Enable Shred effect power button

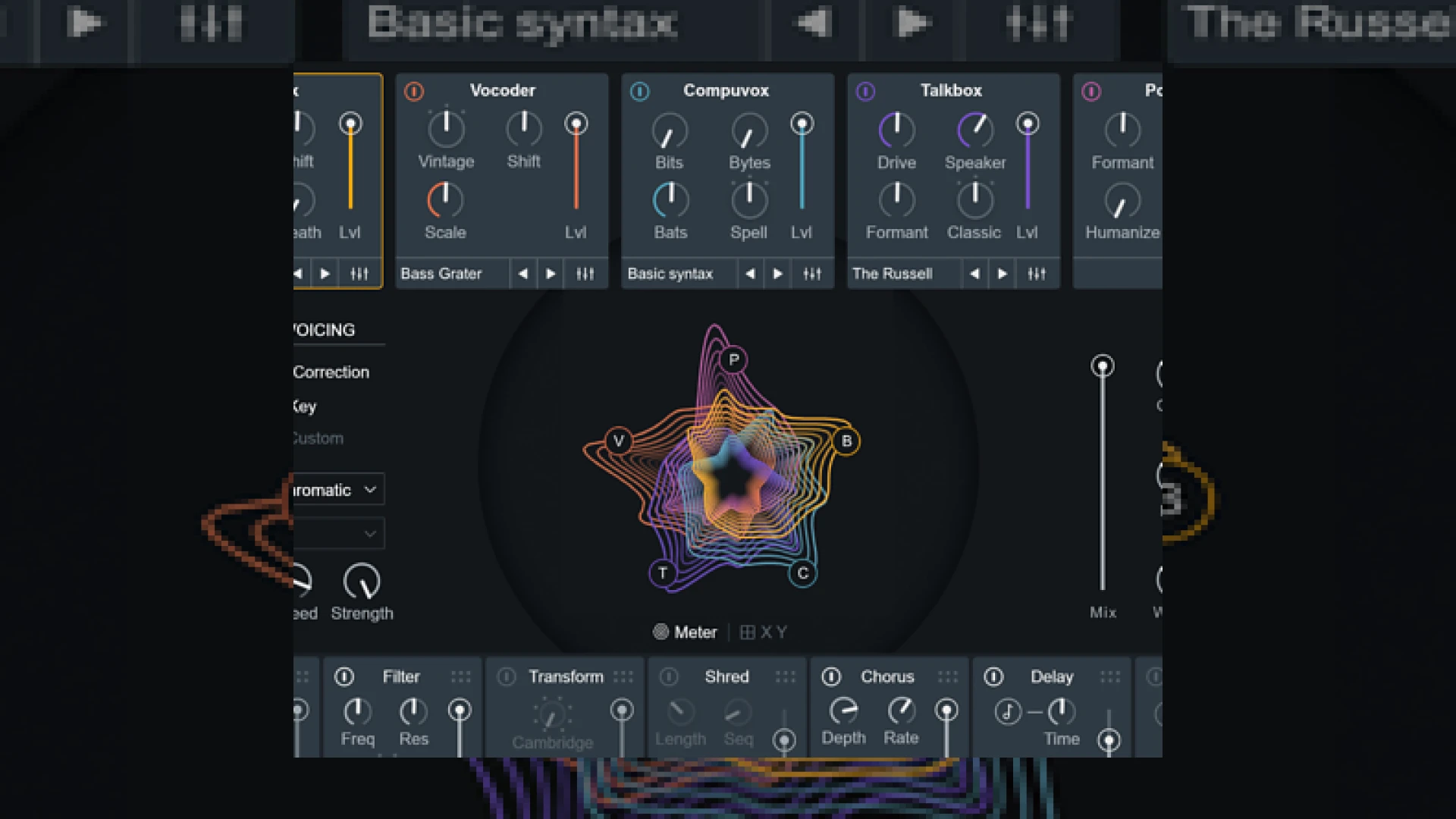pos(669,676)
